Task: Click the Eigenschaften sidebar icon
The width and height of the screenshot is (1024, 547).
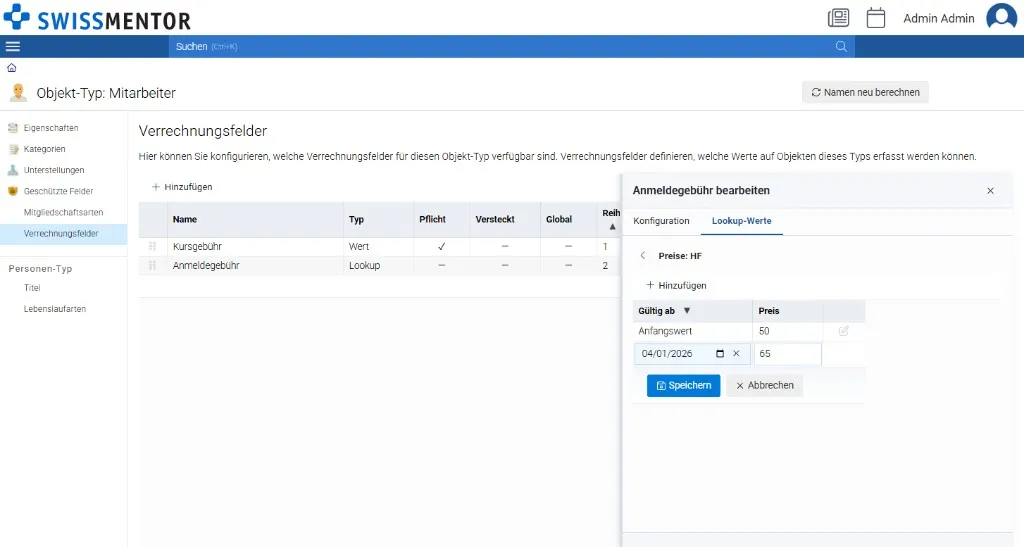Action: coord(12,128)
